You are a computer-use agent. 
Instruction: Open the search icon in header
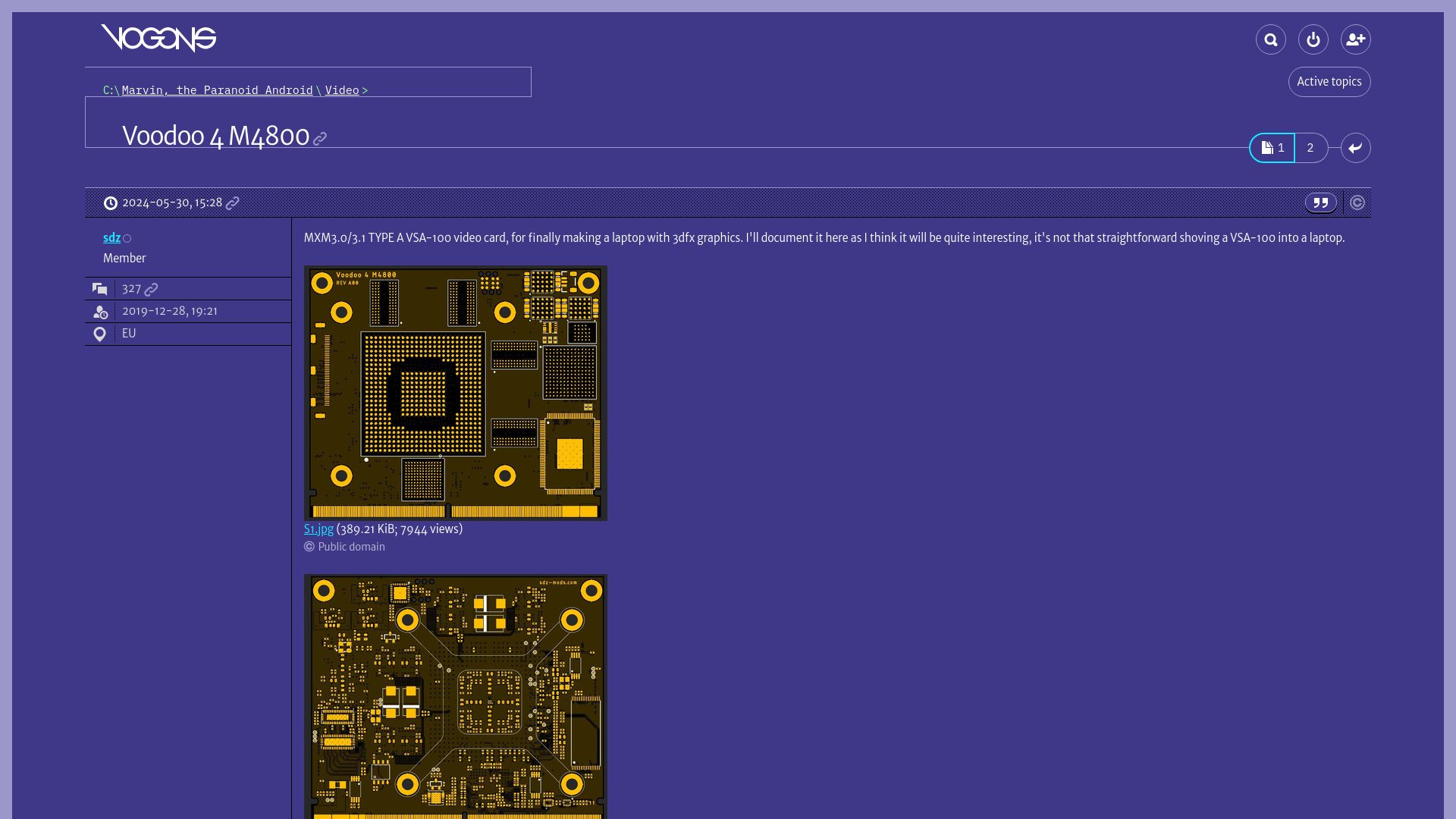click(x=1271, y=39)
